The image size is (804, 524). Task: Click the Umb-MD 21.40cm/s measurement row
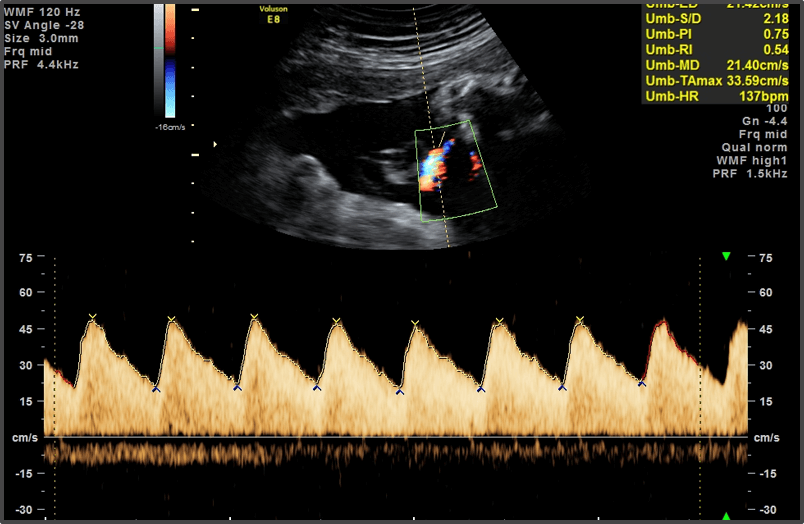click(x=716, y=65)
